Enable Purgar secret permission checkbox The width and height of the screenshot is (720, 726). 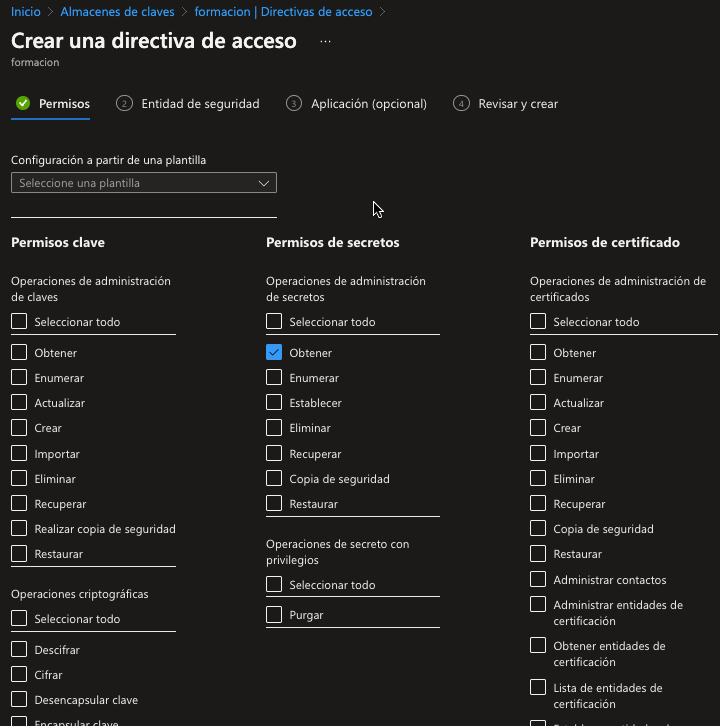[274, 615]
